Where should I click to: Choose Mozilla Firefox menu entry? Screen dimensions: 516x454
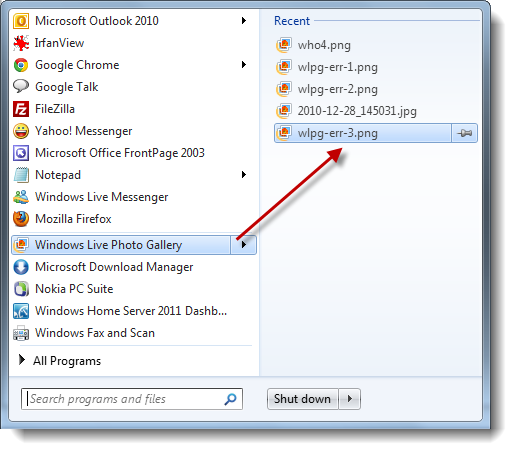tap(134, 219)
